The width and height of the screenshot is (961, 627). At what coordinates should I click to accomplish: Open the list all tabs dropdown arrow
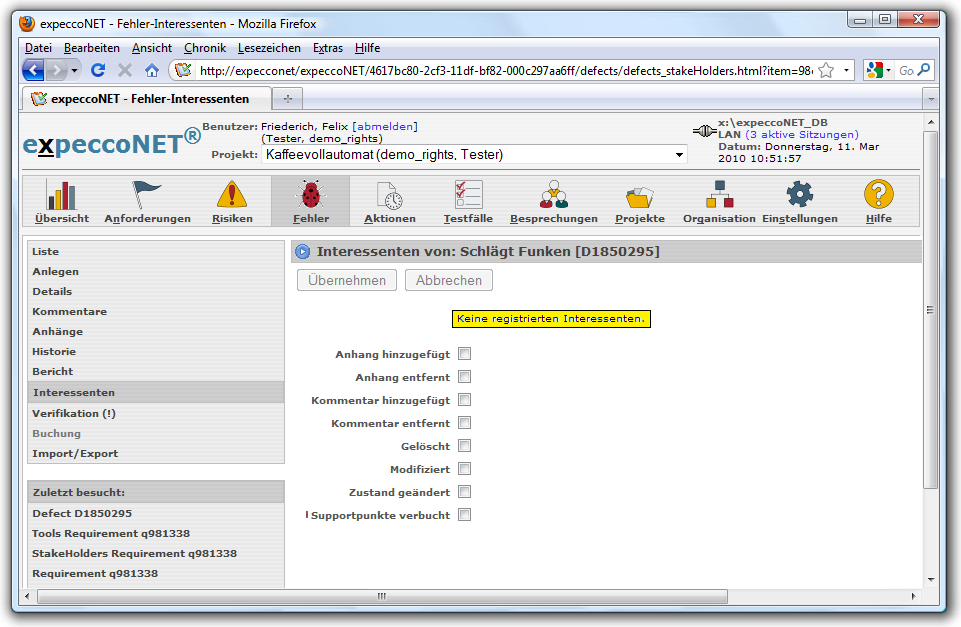coord(930,99)
